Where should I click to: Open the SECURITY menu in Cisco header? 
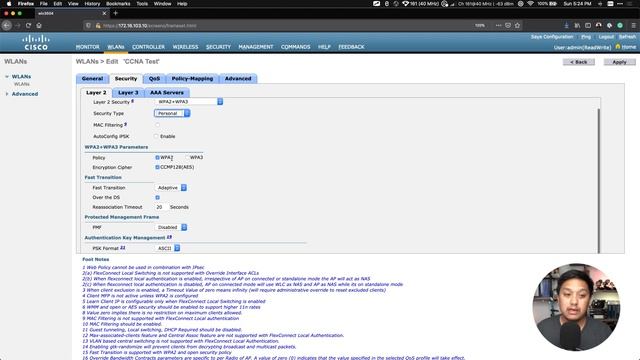click(218, 47)
